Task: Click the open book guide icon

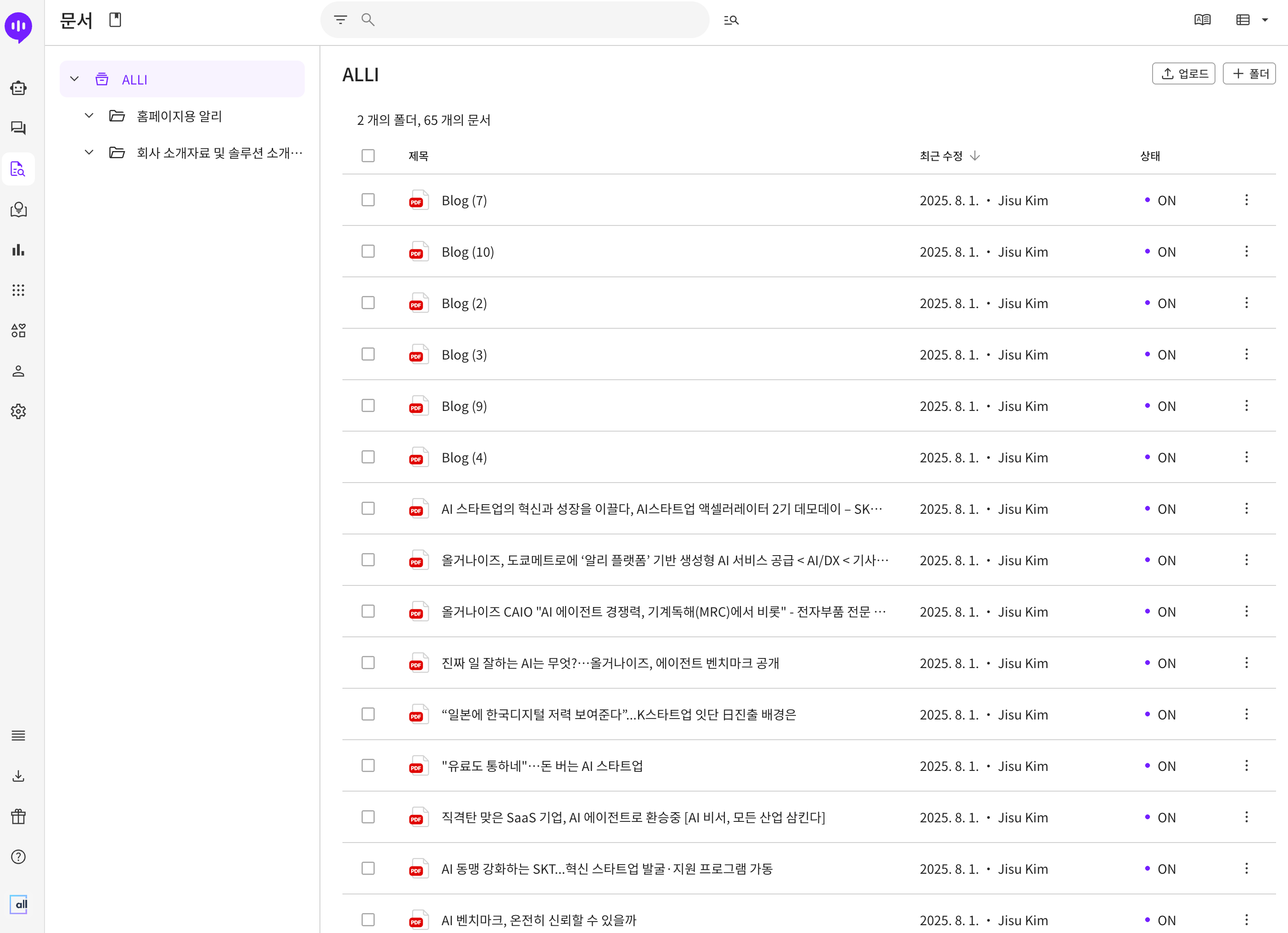Action: pyautogui.click(x=1202, y=20)
